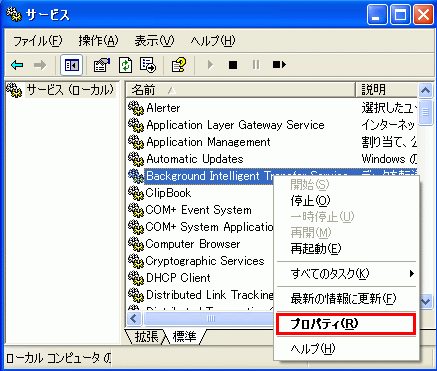The width and height of the screenshot is (437, 371).
Task: Select the COM+ Event System service
Action: pos(199,210)
